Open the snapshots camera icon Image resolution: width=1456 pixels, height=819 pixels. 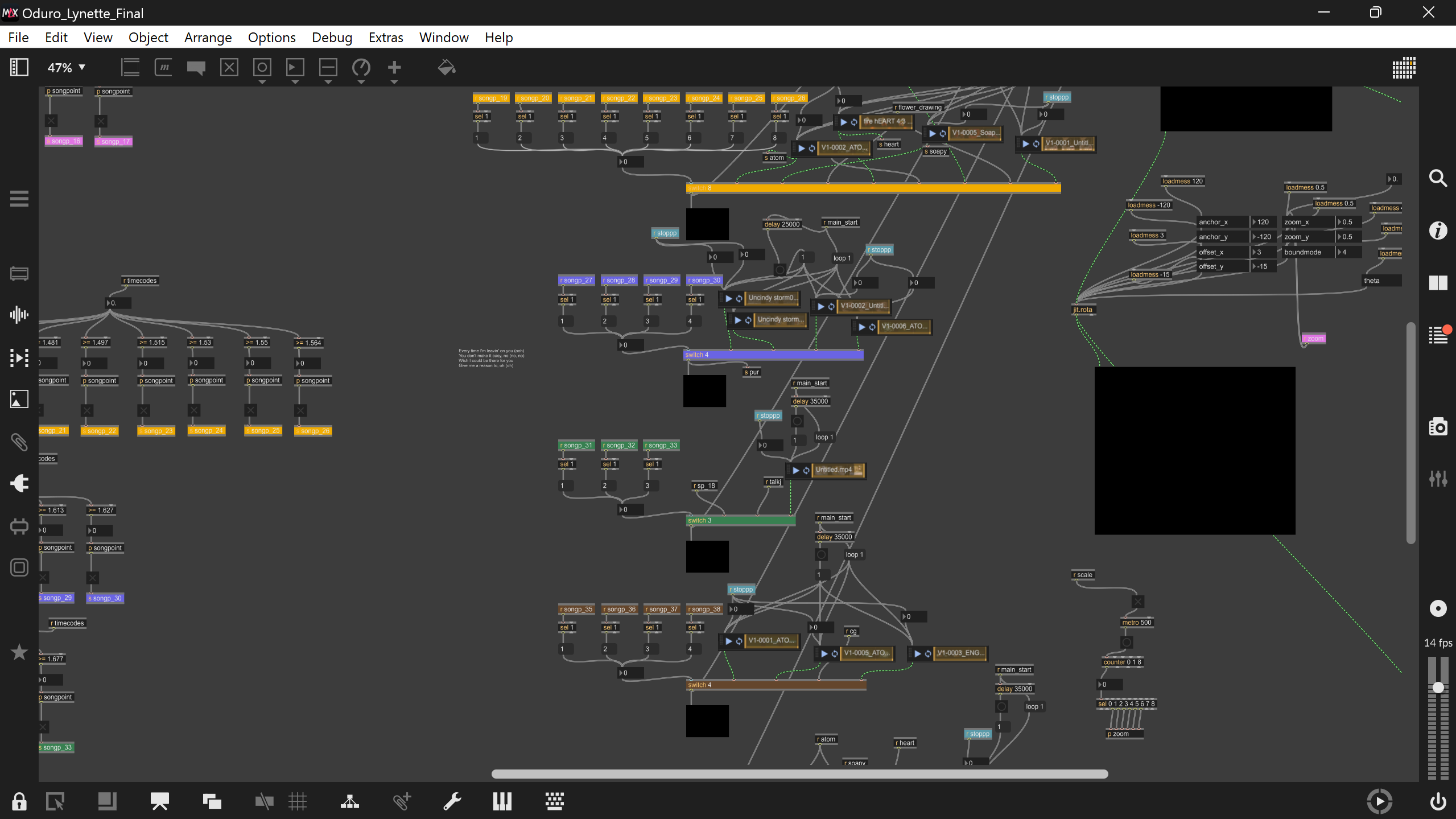tap(1438, 426)
